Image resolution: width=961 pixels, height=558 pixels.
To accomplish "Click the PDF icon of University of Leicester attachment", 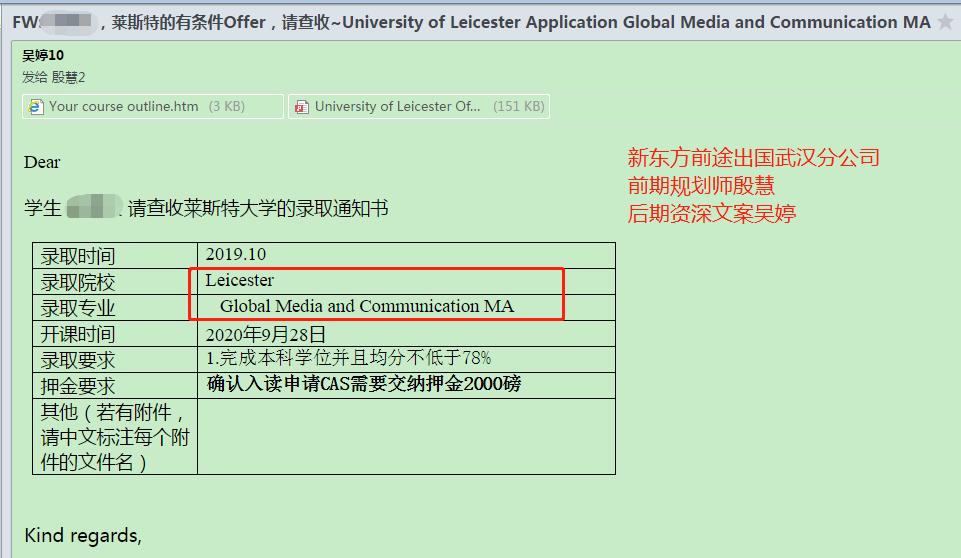I will tap(302, 107).
